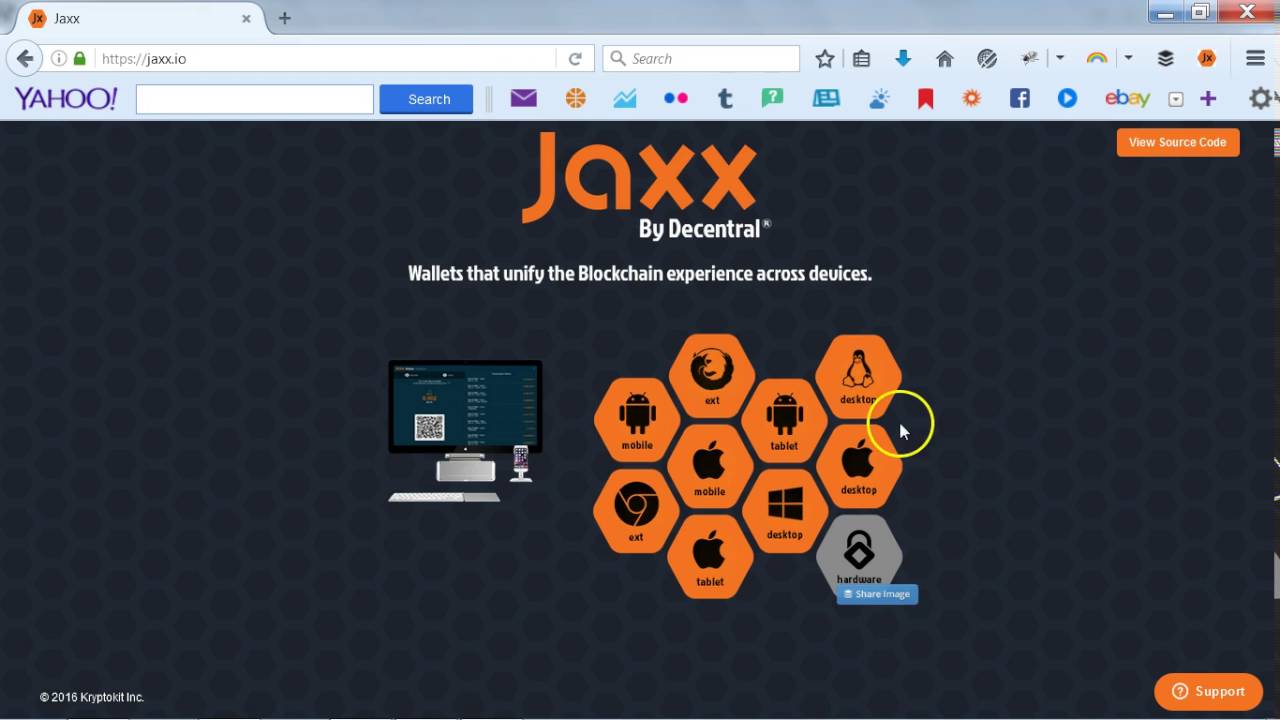
Task: Reload the page with refresh icon
Action: point(575,59)
